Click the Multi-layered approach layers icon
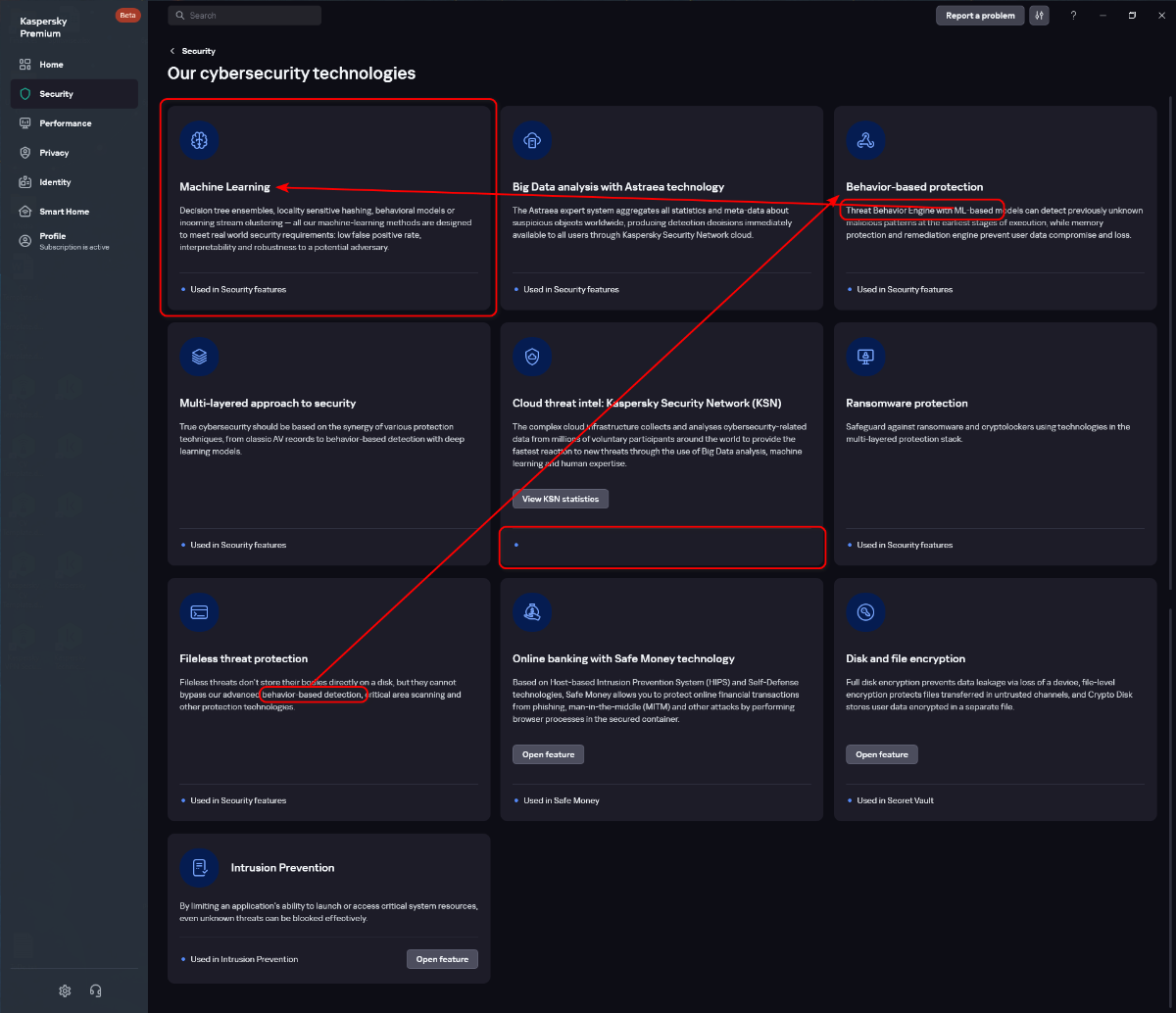This screenshot has width=1176, height=1013. pyautogui.click(x=199, y=357)
